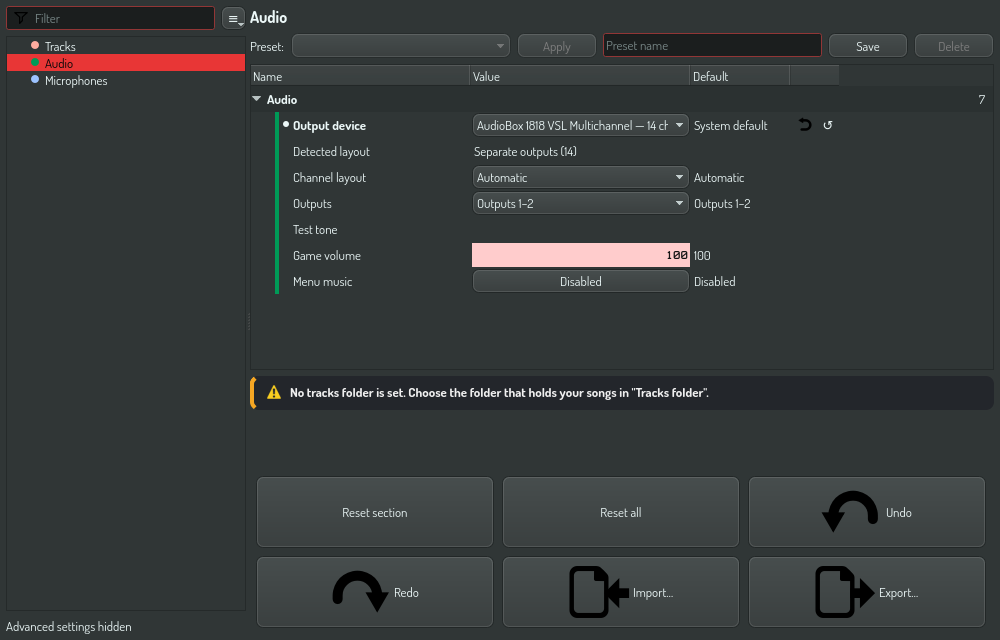Click the 'Separate outputs (14)' value

coord(525,152)
